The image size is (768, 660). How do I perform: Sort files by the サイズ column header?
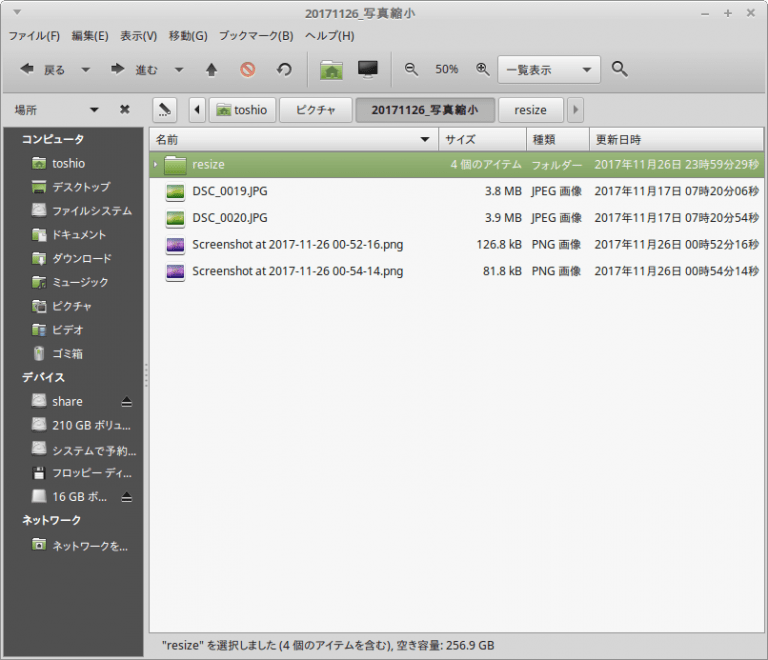click(482, 139)
